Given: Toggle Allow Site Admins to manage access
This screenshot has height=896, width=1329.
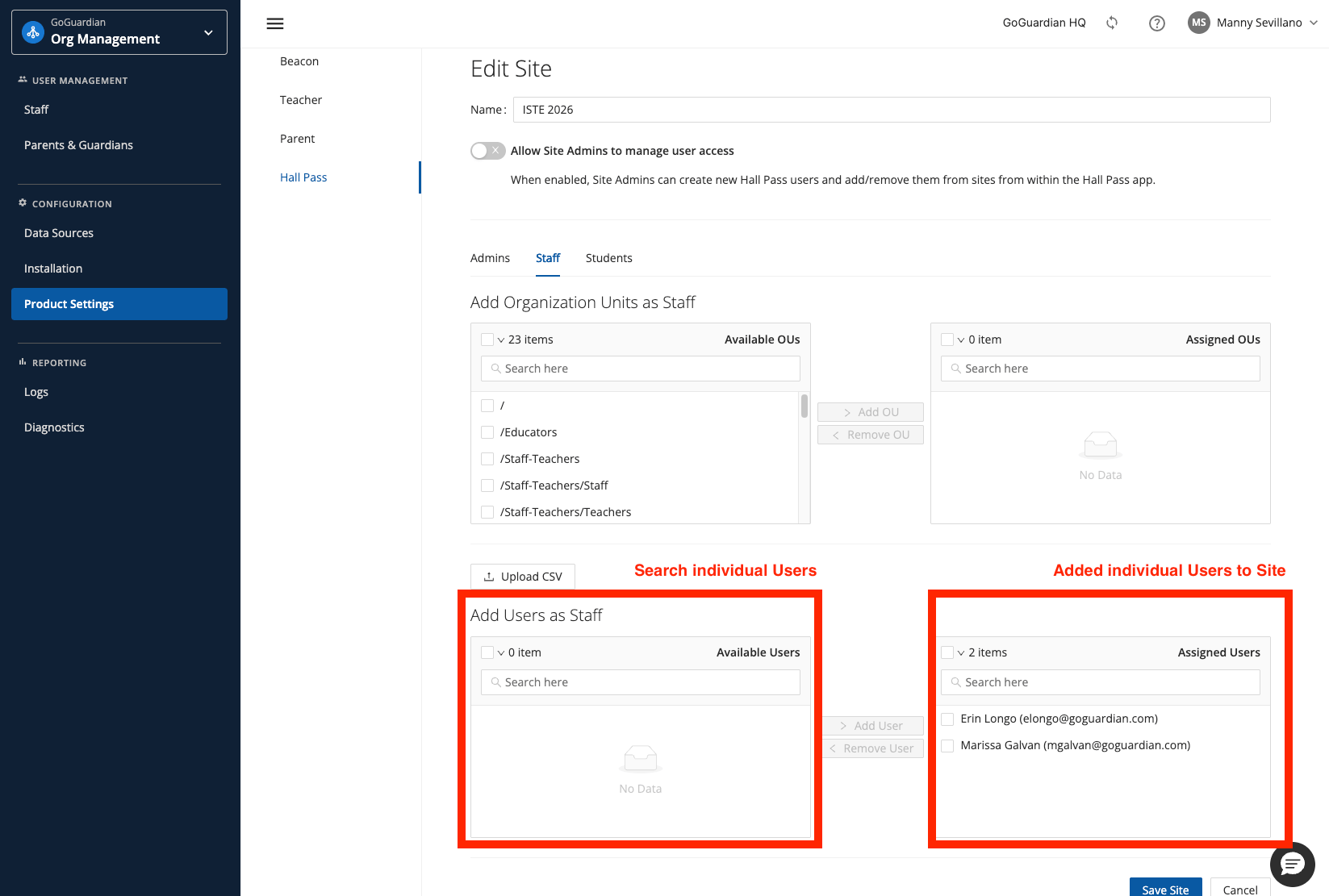Looking at the screenshot, I should (488, 151).
